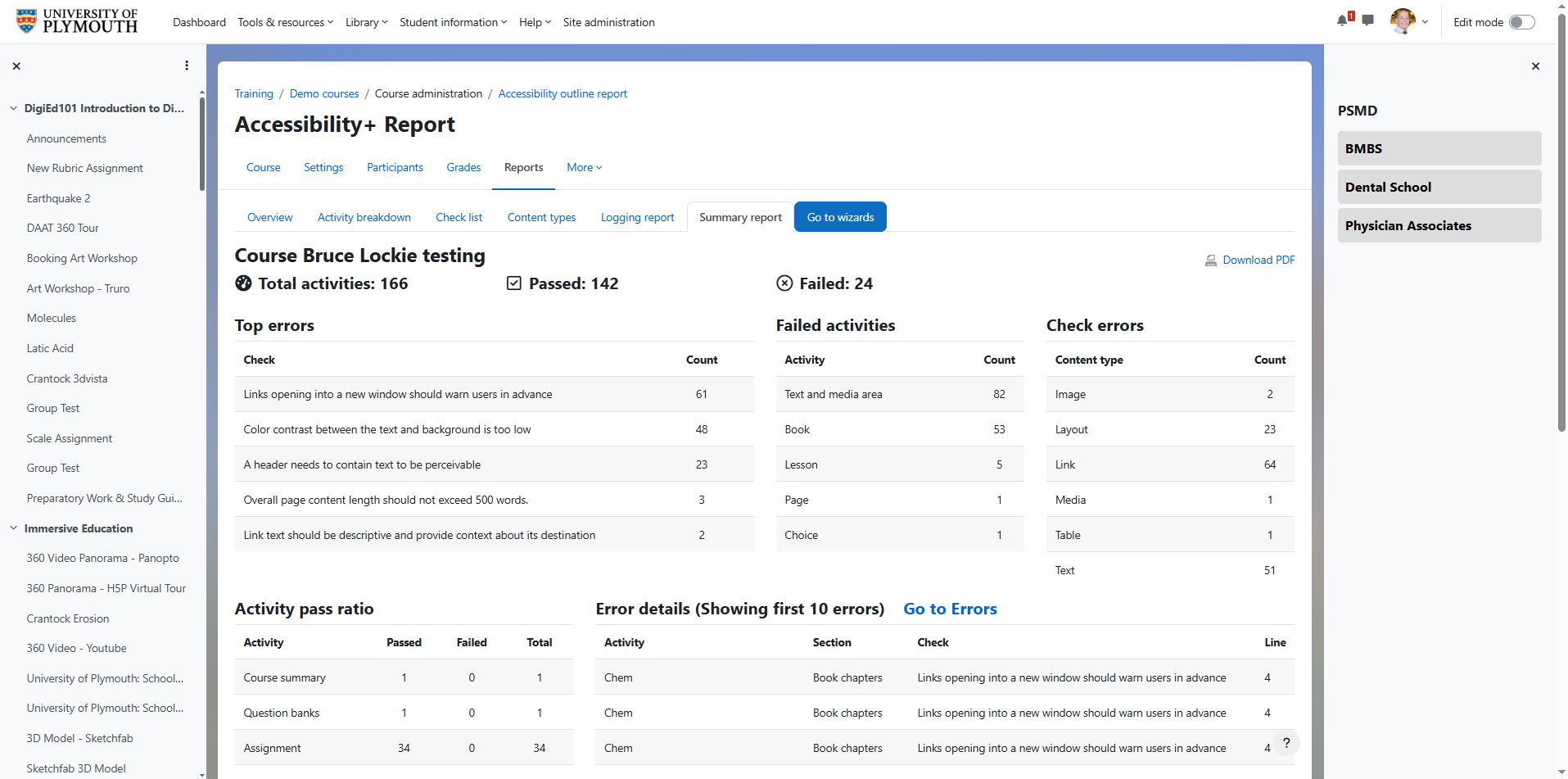
Task: Open Scale Assignment item
Action: tap(70, 438)
